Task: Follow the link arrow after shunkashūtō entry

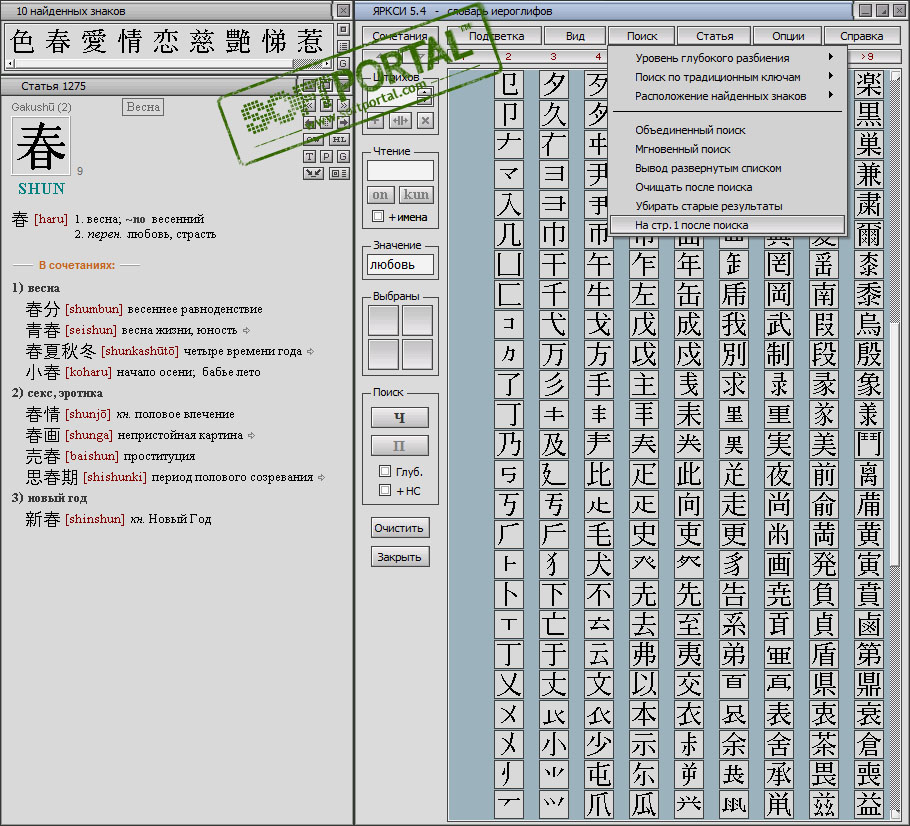Action: [x=310, y=351]
